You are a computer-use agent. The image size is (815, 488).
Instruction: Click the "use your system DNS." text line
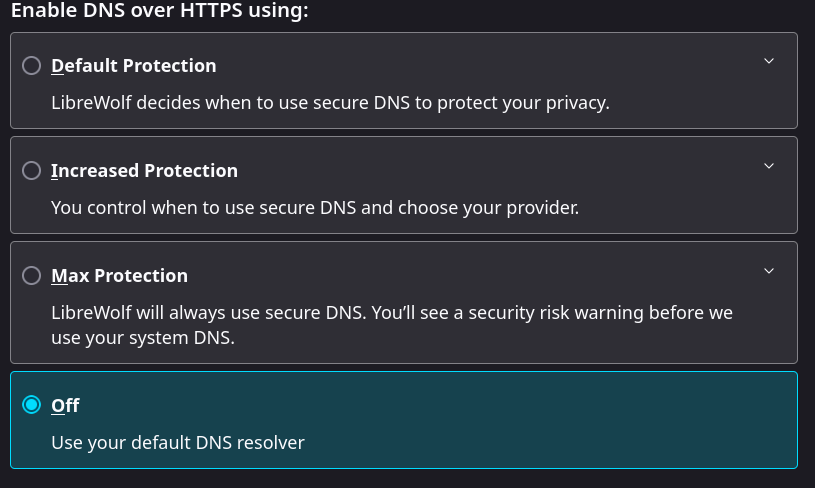142,338
